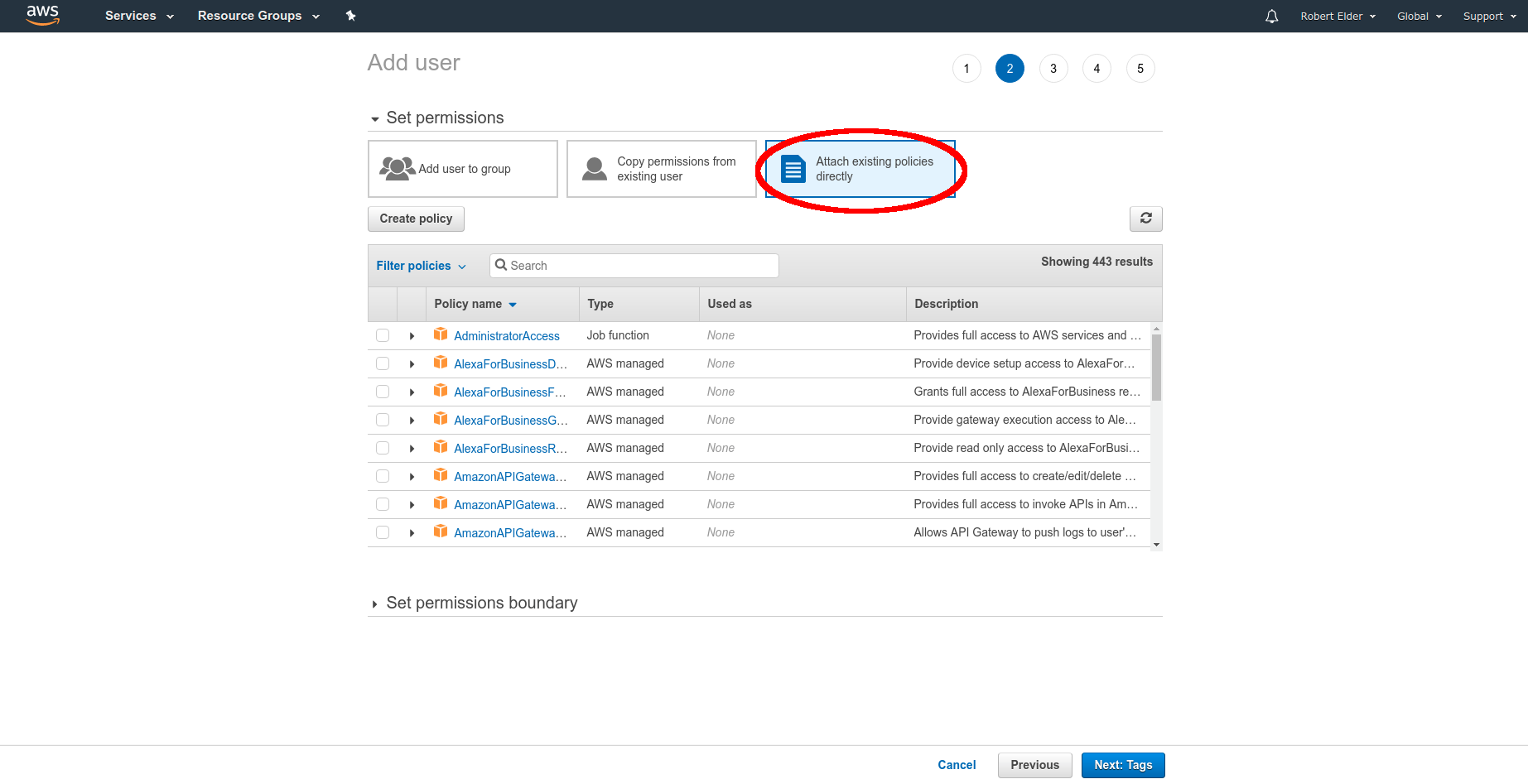Click the policy icon beside 'Provides full access to create/edit/delete'
Screen dimensions: 1528x784
click(x=441, y=475)
